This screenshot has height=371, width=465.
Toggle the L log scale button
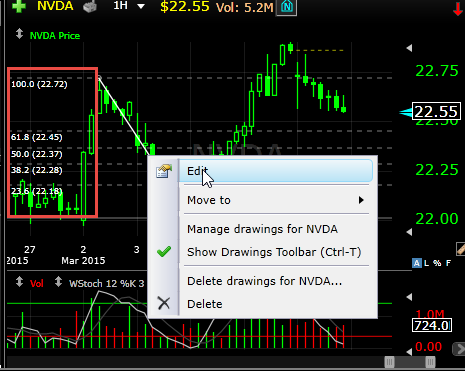[427, 263]
